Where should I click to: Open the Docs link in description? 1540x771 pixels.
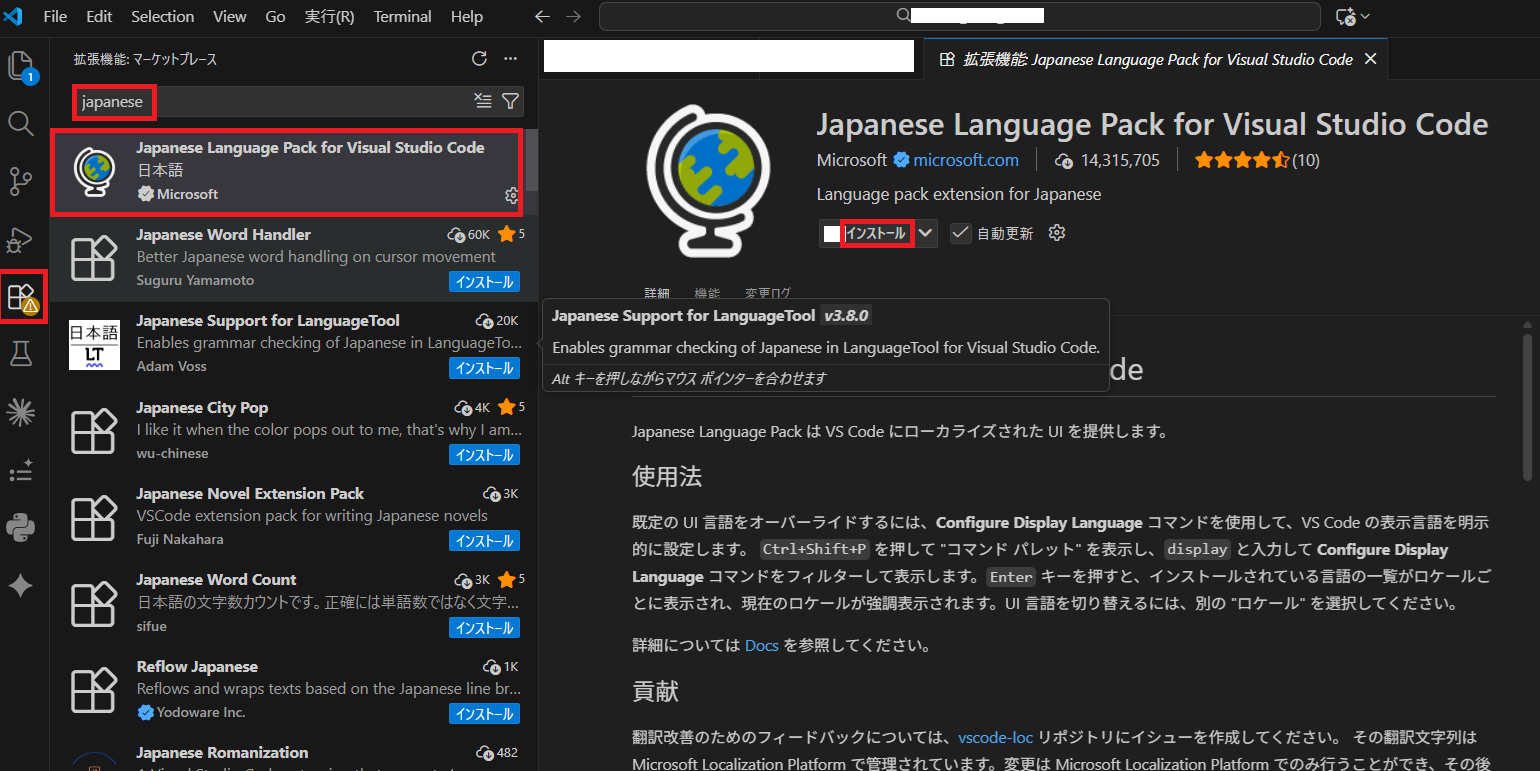click(761, 646)
